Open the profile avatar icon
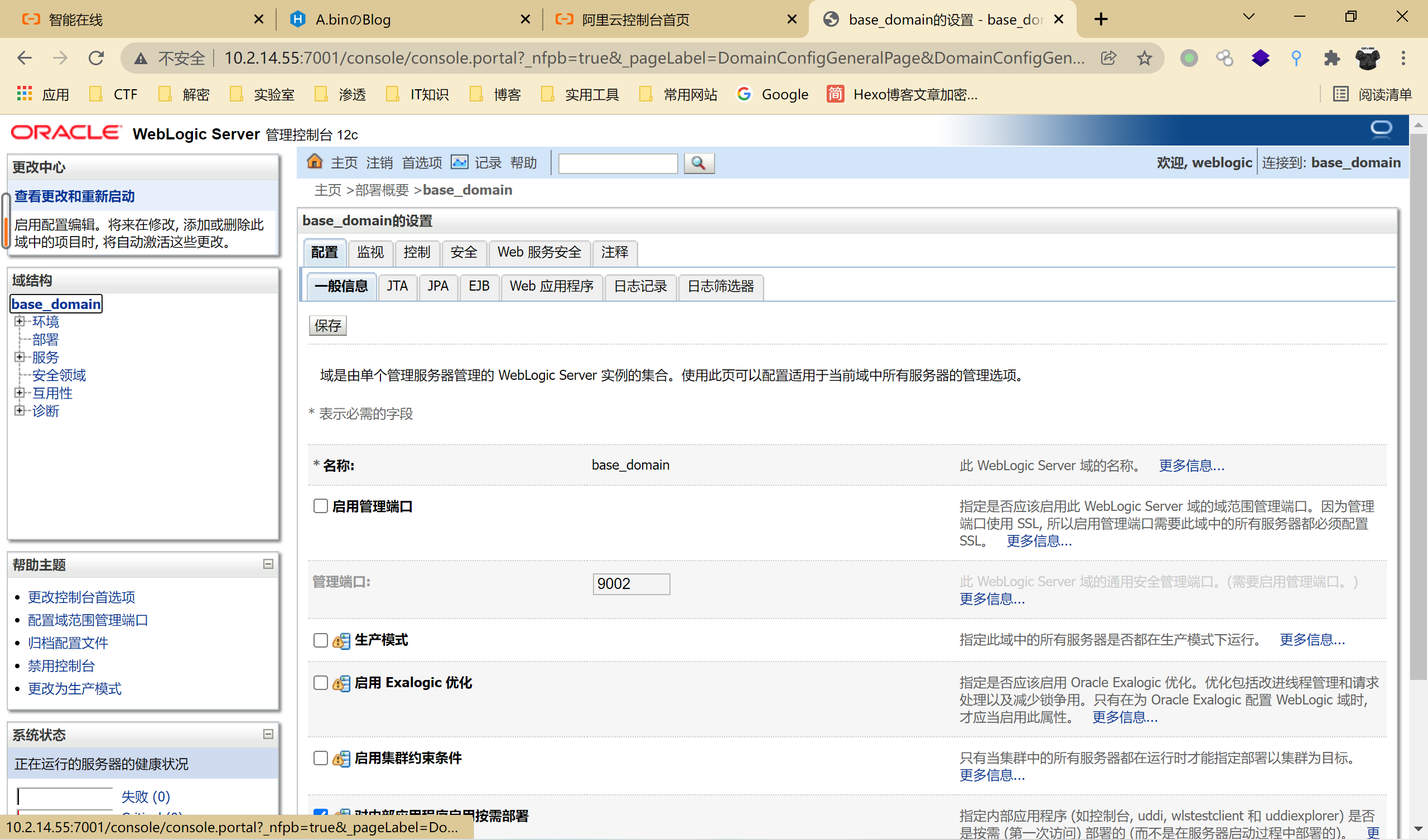Image resolution: width=1428 pixels, height=840 pixels. [x=1367, y=58]
